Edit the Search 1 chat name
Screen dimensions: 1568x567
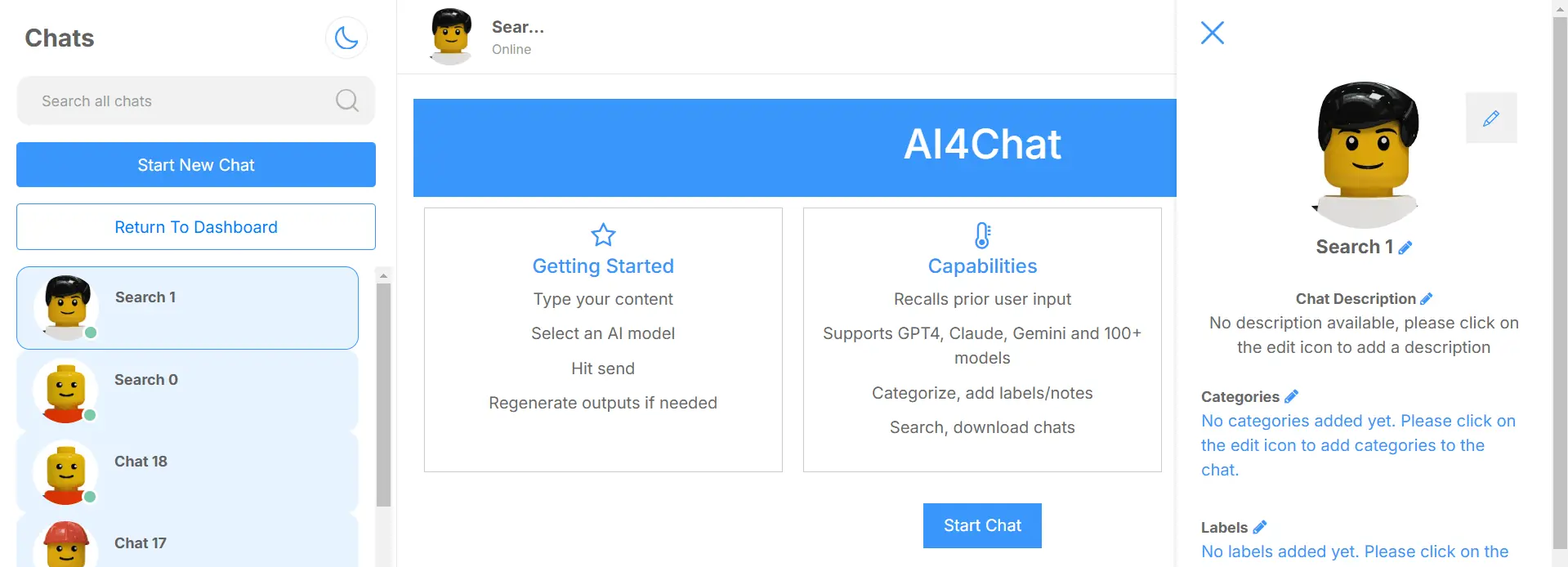(1405, 248)
